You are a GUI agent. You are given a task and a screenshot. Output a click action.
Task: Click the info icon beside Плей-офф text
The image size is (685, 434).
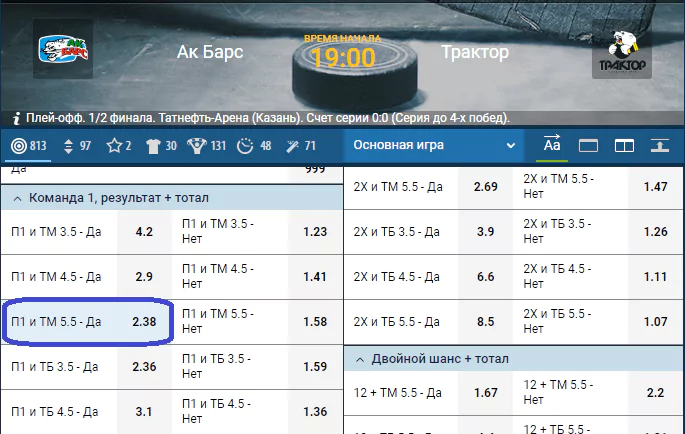click(16, 118)
